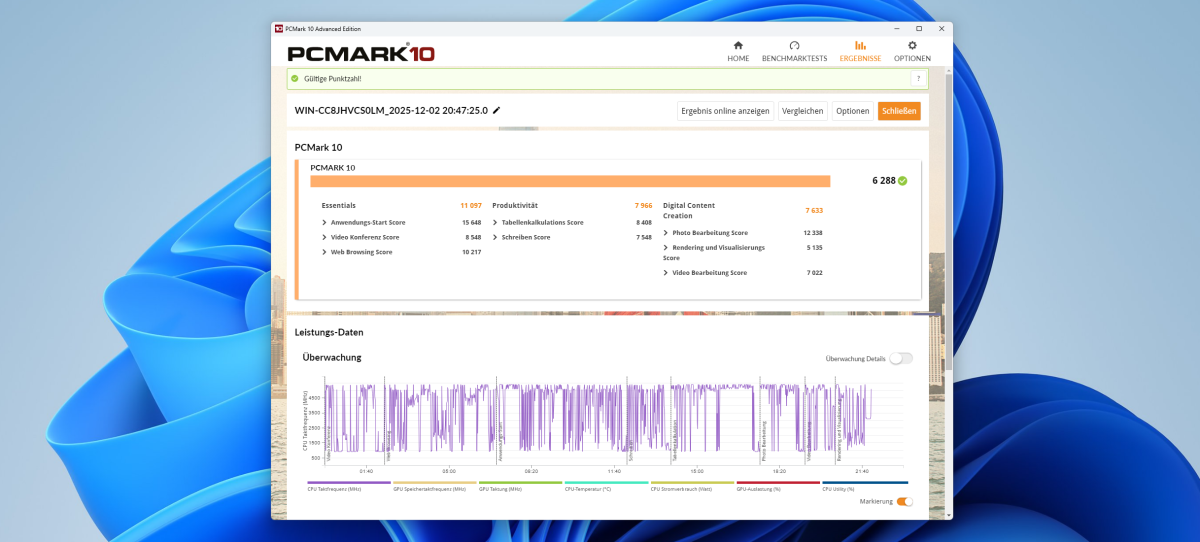Click the purple CPU Taktfrequenz legend swatch
This screenshot has height=542, width=1200.
coord(348,483)
